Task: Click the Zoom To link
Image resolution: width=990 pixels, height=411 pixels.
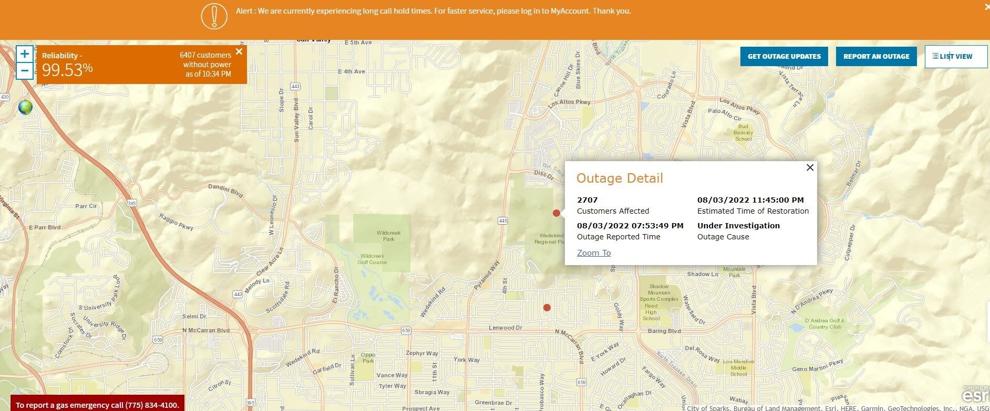Action: click(x=593, y=253)
